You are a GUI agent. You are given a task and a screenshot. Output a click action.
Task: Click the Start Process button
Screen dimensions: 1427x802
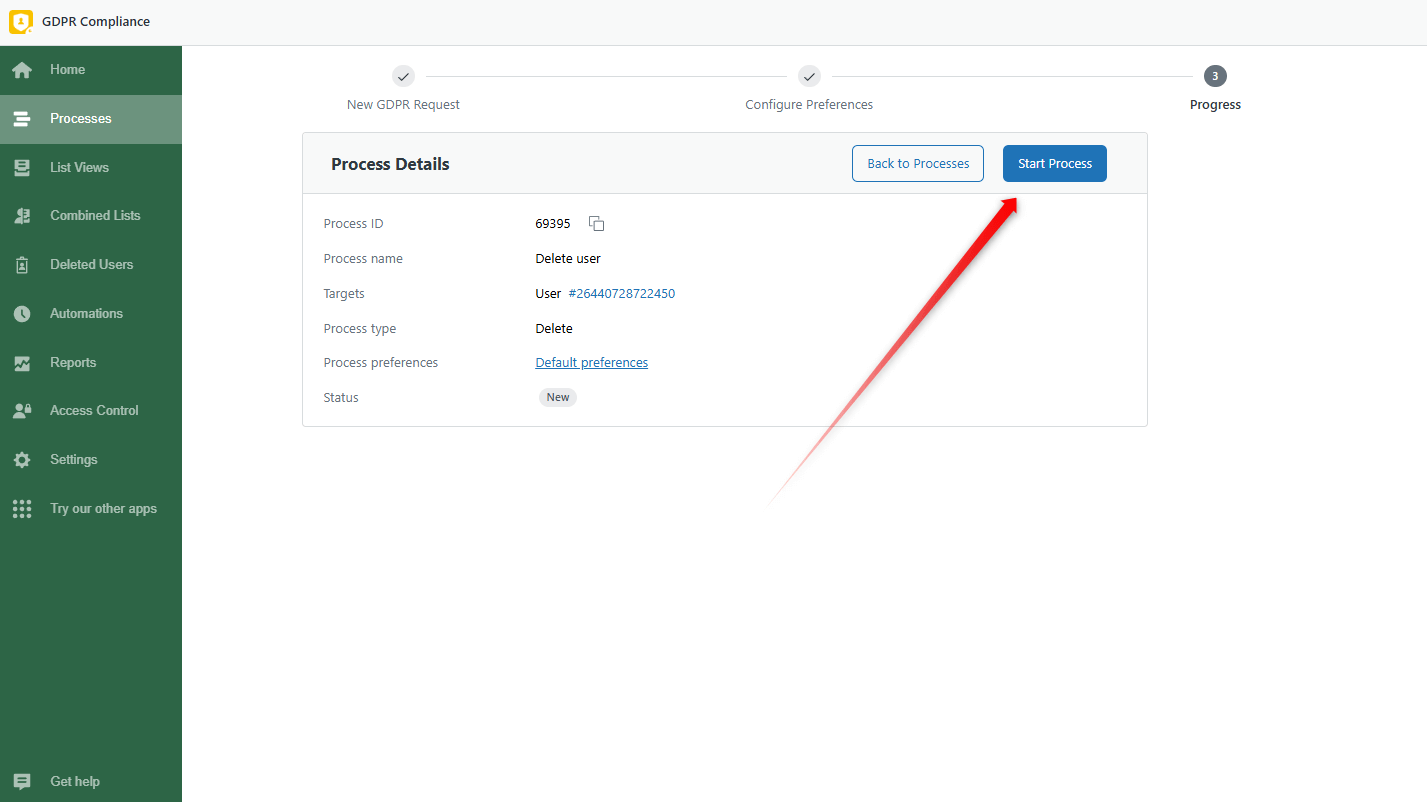point(1055,164)
